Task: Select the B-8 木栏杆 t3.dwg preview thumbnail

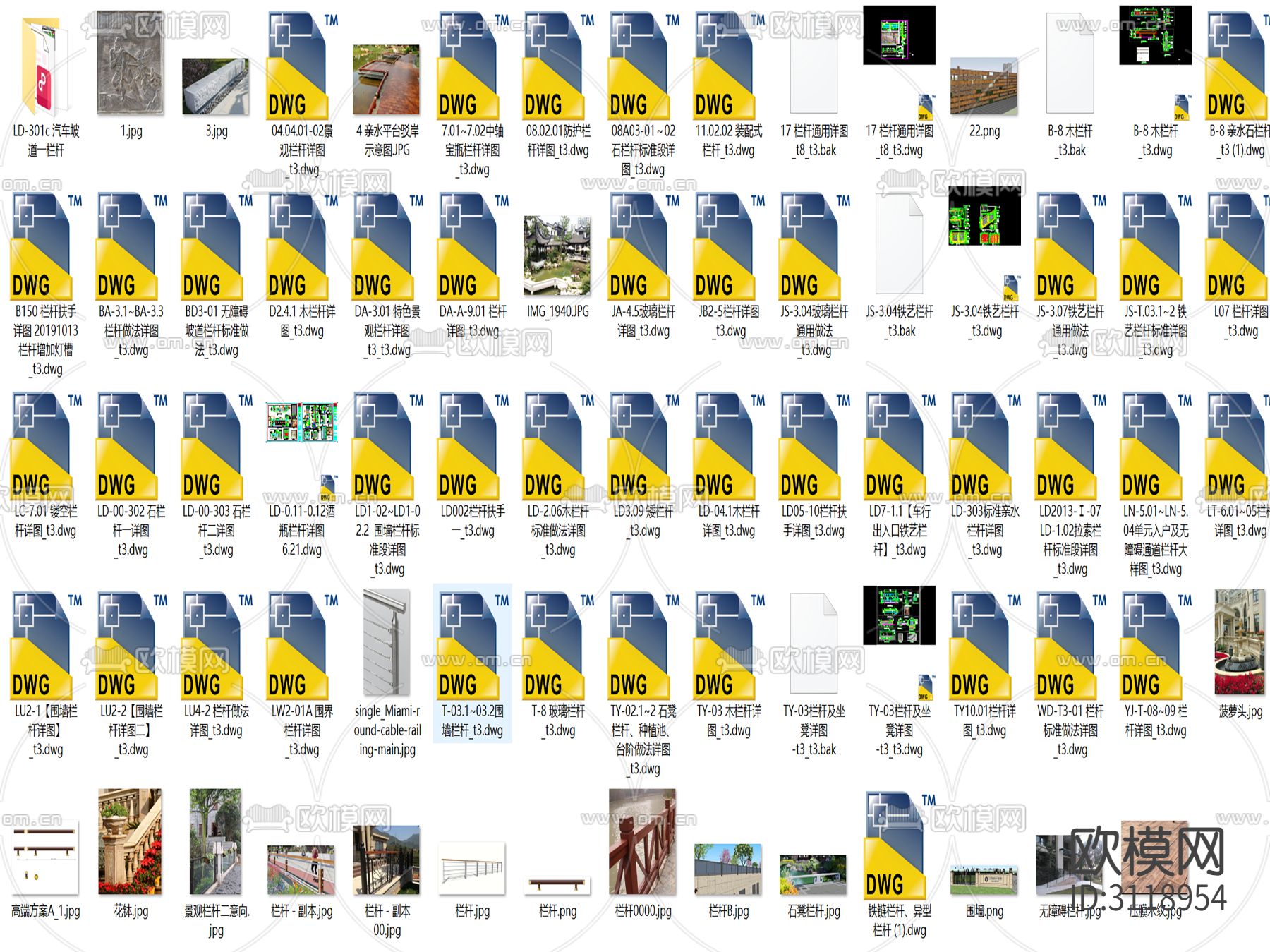Action: pos(1155,35)
